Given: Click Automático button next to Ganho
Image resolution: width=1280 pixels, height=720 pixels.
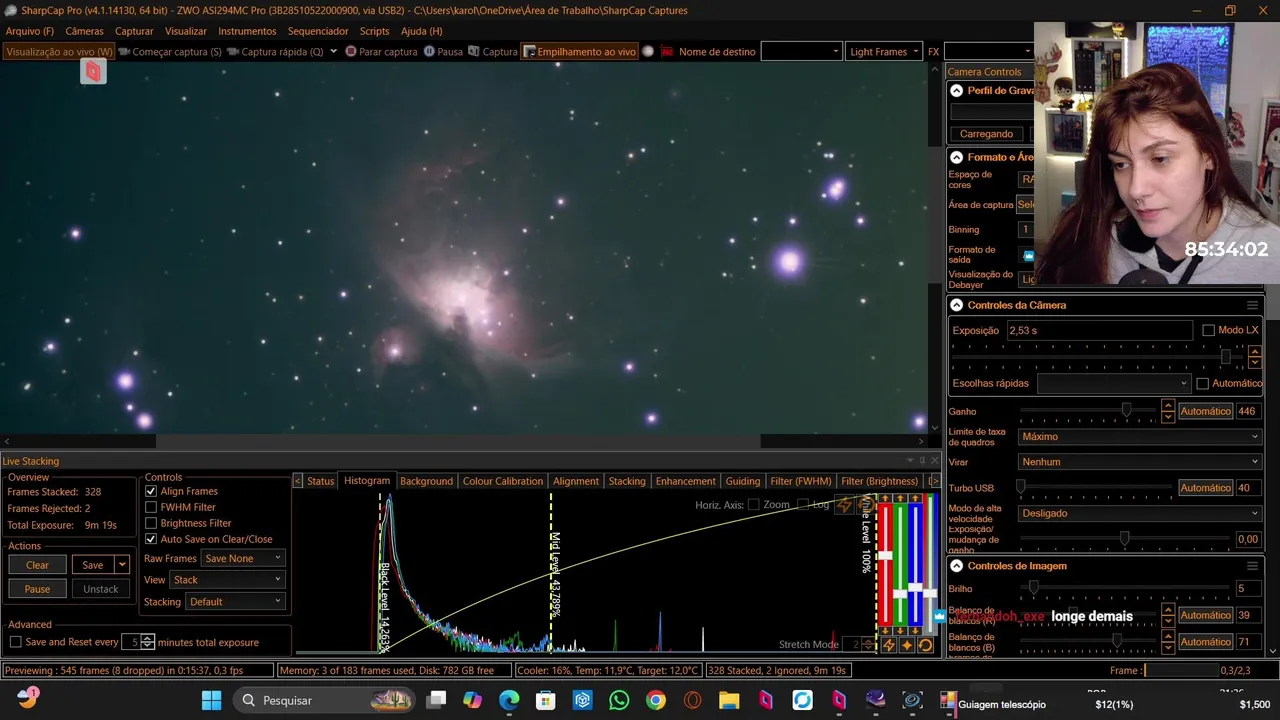Looking at the screenshot, I should [1205, 411].
